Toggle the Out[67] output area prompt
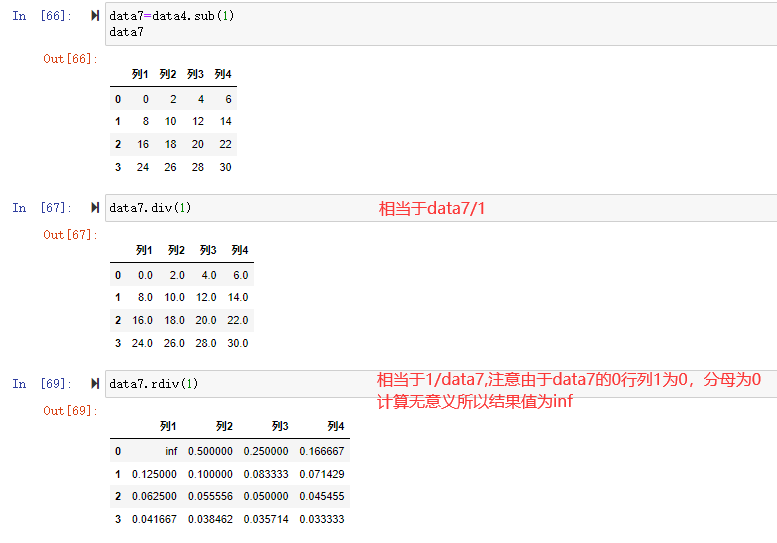777x543 pixels. (x=68, y=235)
